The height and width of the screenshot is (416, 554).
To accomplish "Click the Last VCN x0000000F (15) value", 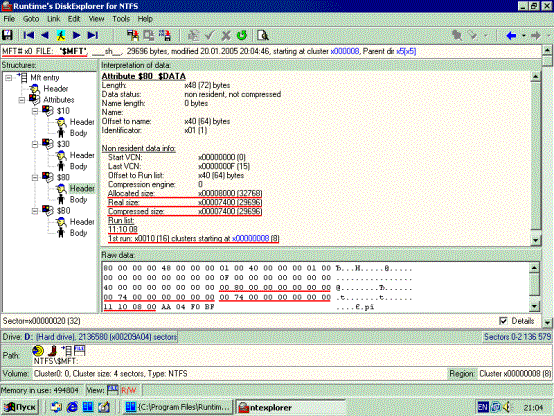I will (x=224, y=166).
